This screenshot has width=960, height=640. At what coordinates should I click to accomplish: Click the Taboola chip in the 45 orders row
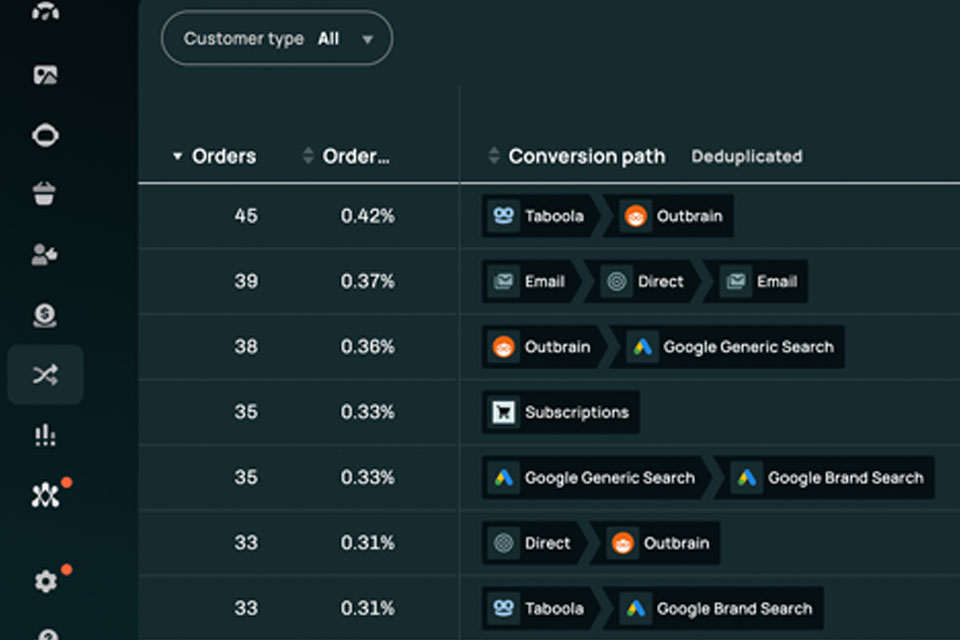pyautogui.click(x=538, y=216)
